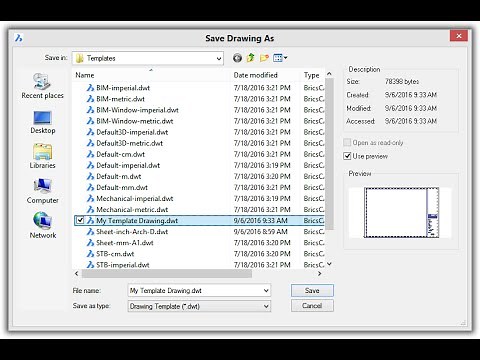Click the icon of Default-cm.dwt
The width and height of the screenshot is (480, 360).
coord(90,154)
